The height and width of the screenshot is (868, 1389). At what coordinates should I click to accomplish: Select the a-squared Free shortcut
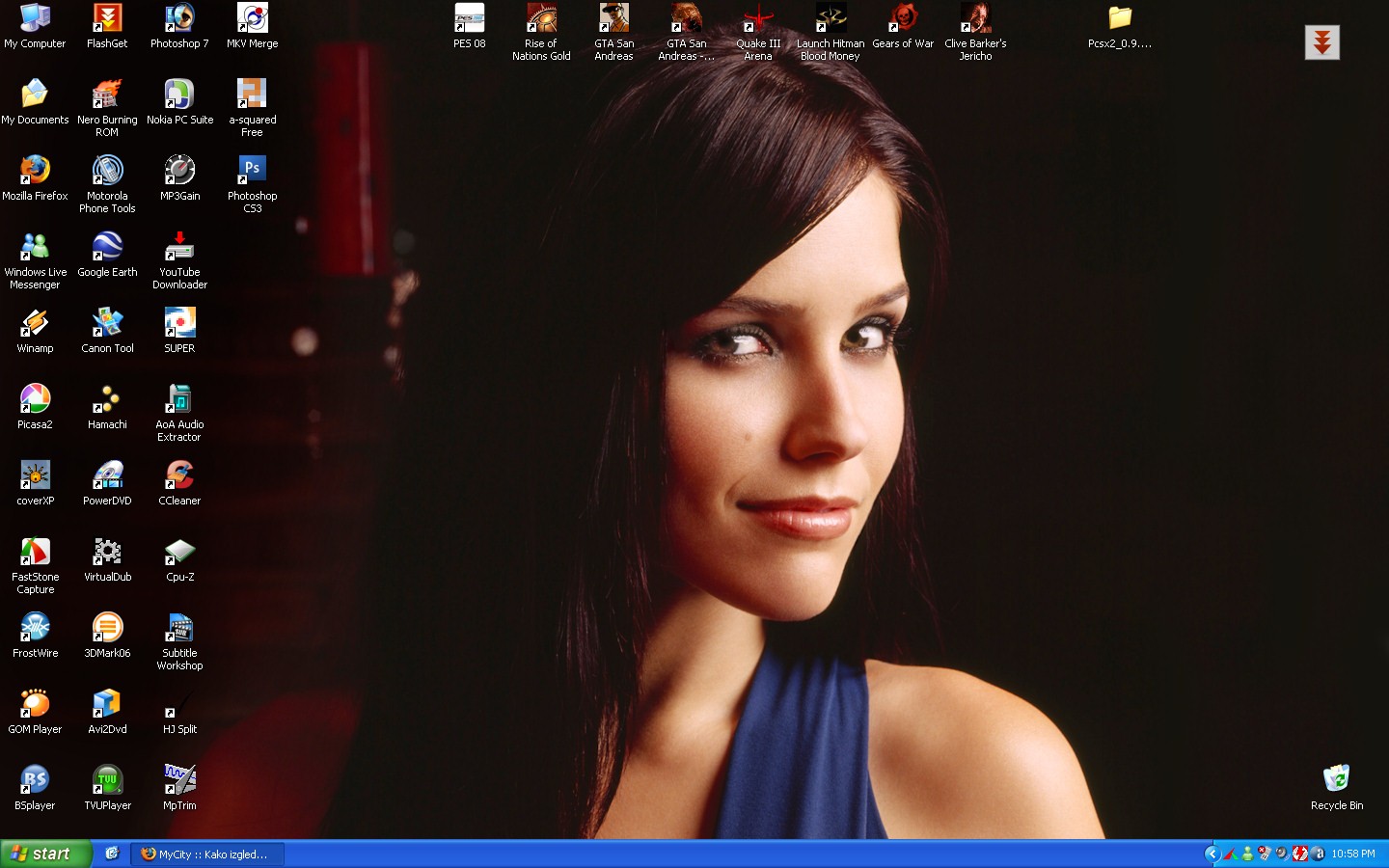[x=252, y=109]
